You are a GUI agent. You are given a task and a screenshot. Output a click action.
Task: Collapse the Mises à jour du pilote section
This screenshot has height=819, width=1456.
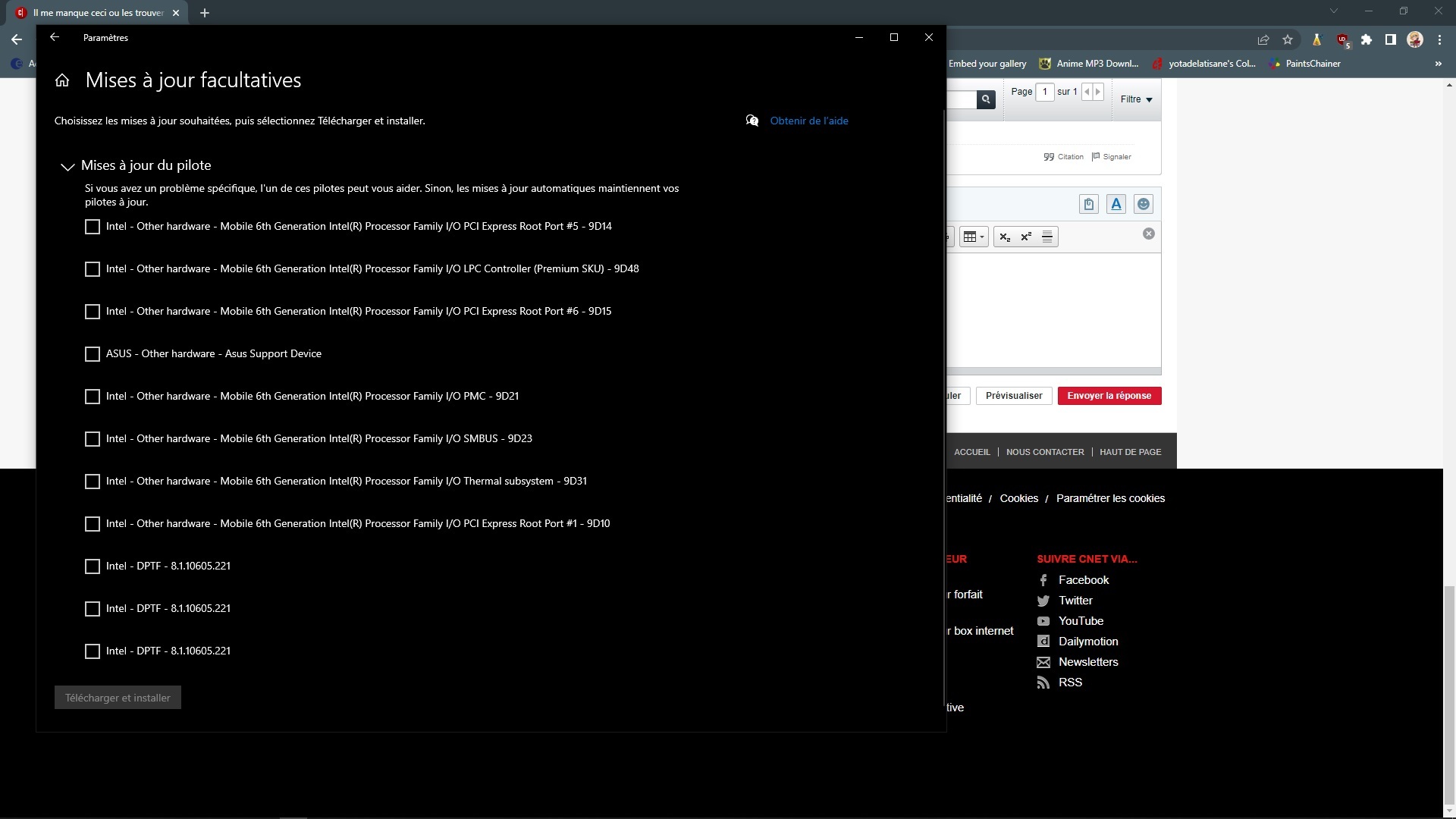click(x=67, y=166)
